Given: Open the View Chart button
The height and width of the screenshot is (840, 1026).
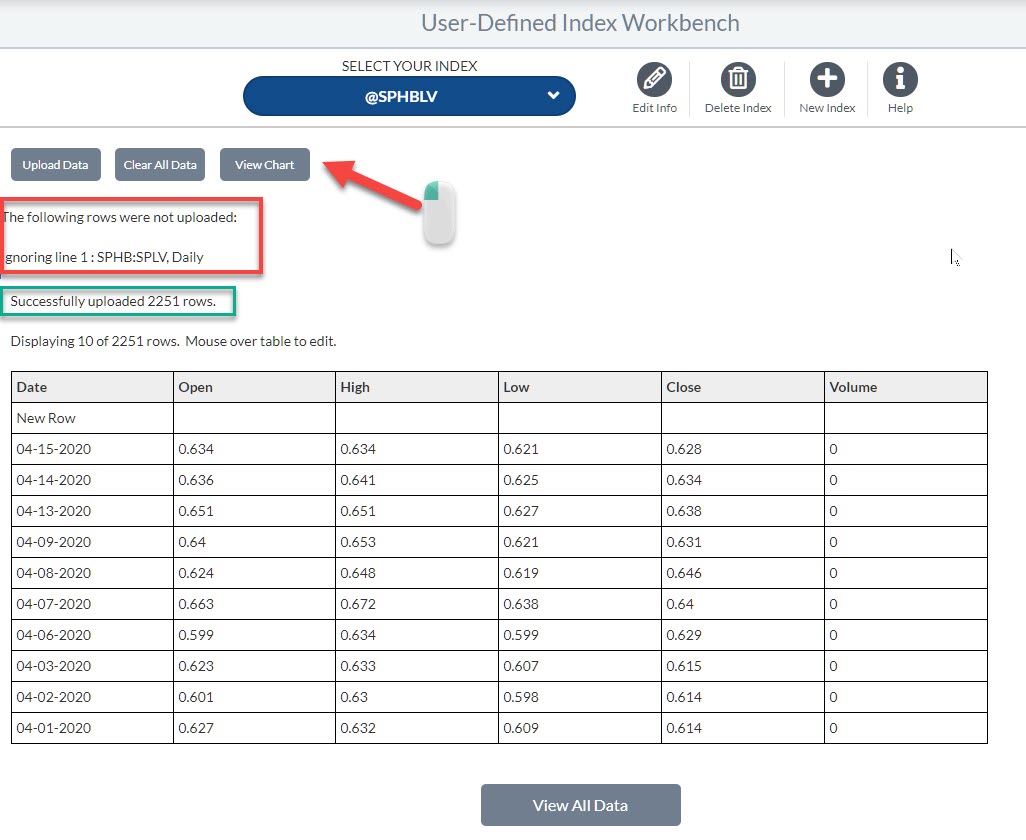Looking at the screenshot, I should tap(265, 165).
